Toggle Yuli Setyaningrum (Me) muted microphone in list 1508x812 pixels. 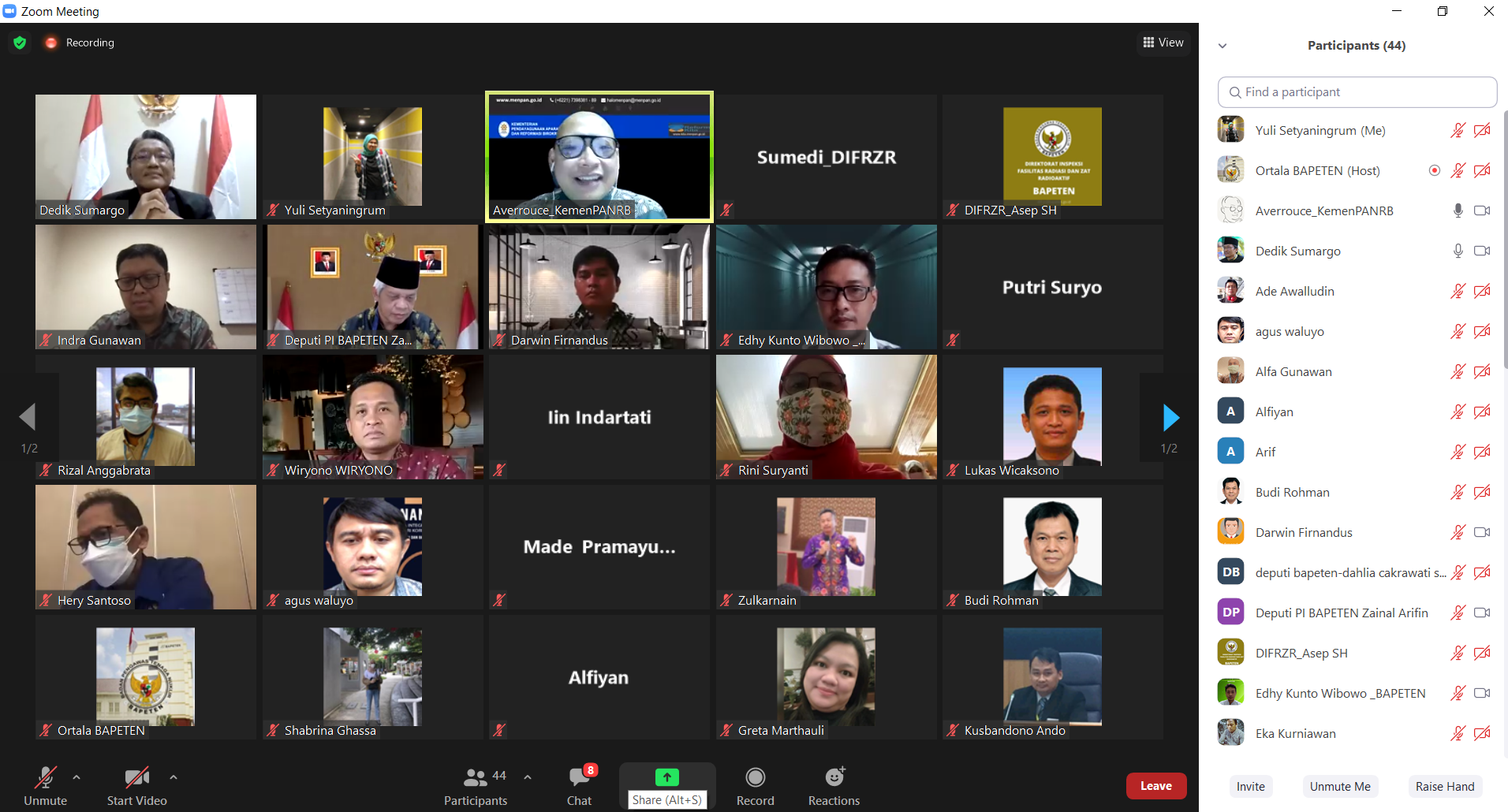(x=1458, y=130)
